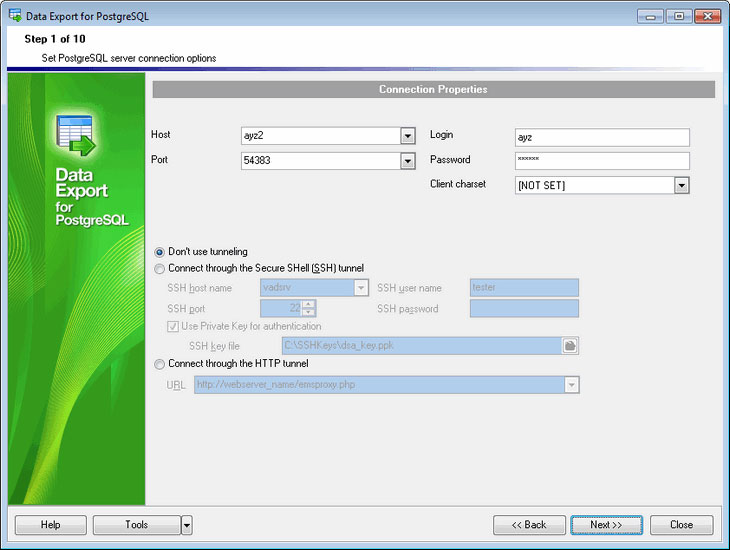Go to the Next step
The width and height of the screenshot is (730, 550).
tap(606, 525)
